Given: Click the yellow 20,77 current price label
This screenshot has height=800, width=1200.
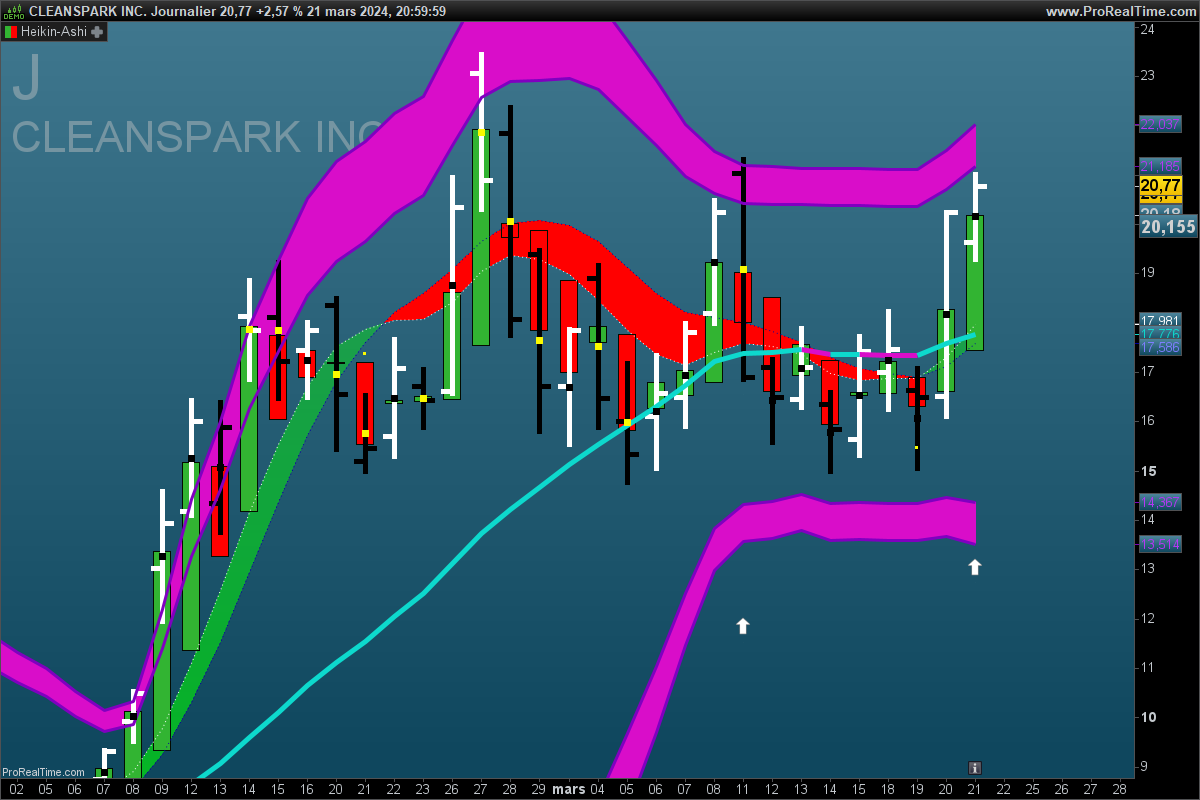Looking at the screenshot, I should point(1161,186).
